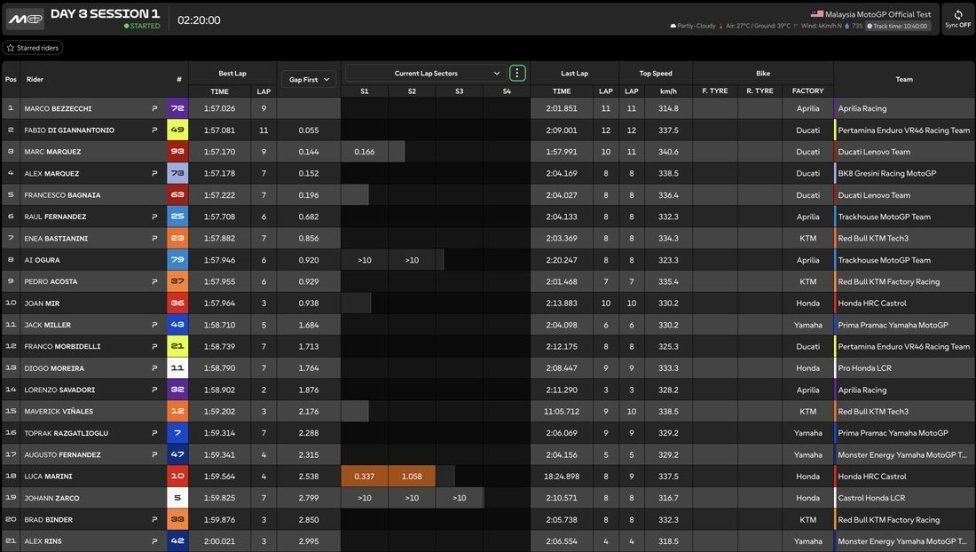Click the 02:20:00 session timer
The width and height of the screenshot is (976, 552).
coord(199,20)
